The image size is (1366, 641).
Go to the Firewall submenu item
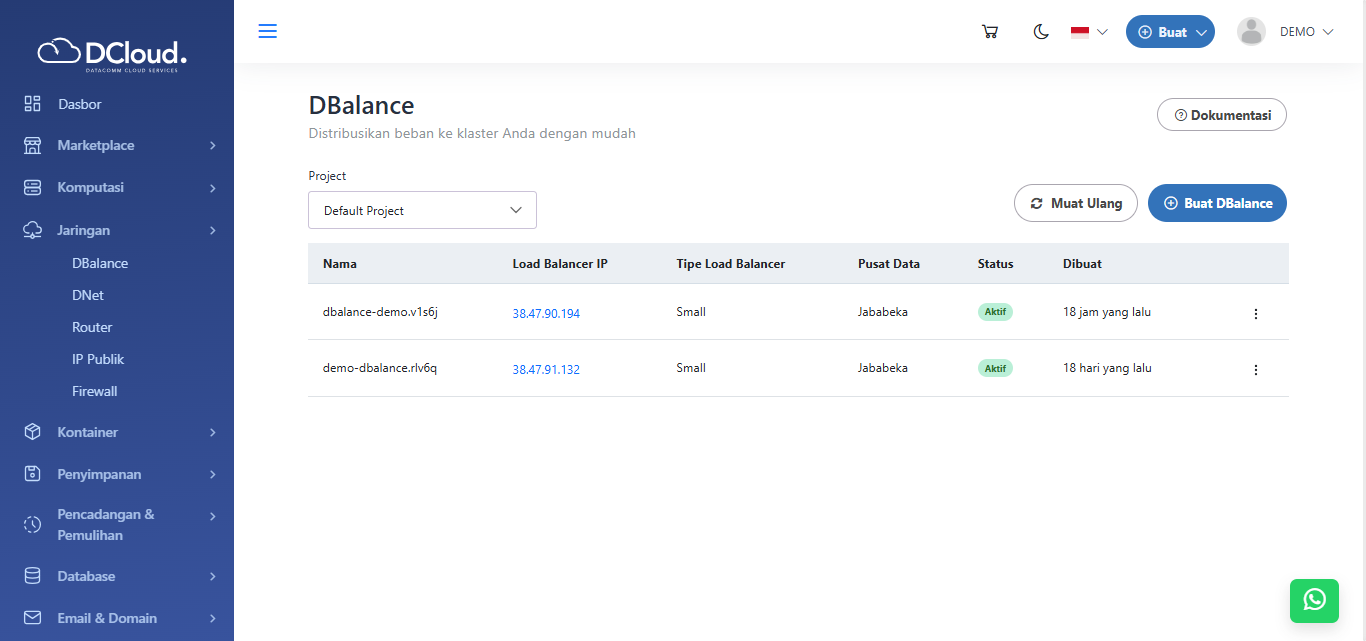tap(95, 391)
